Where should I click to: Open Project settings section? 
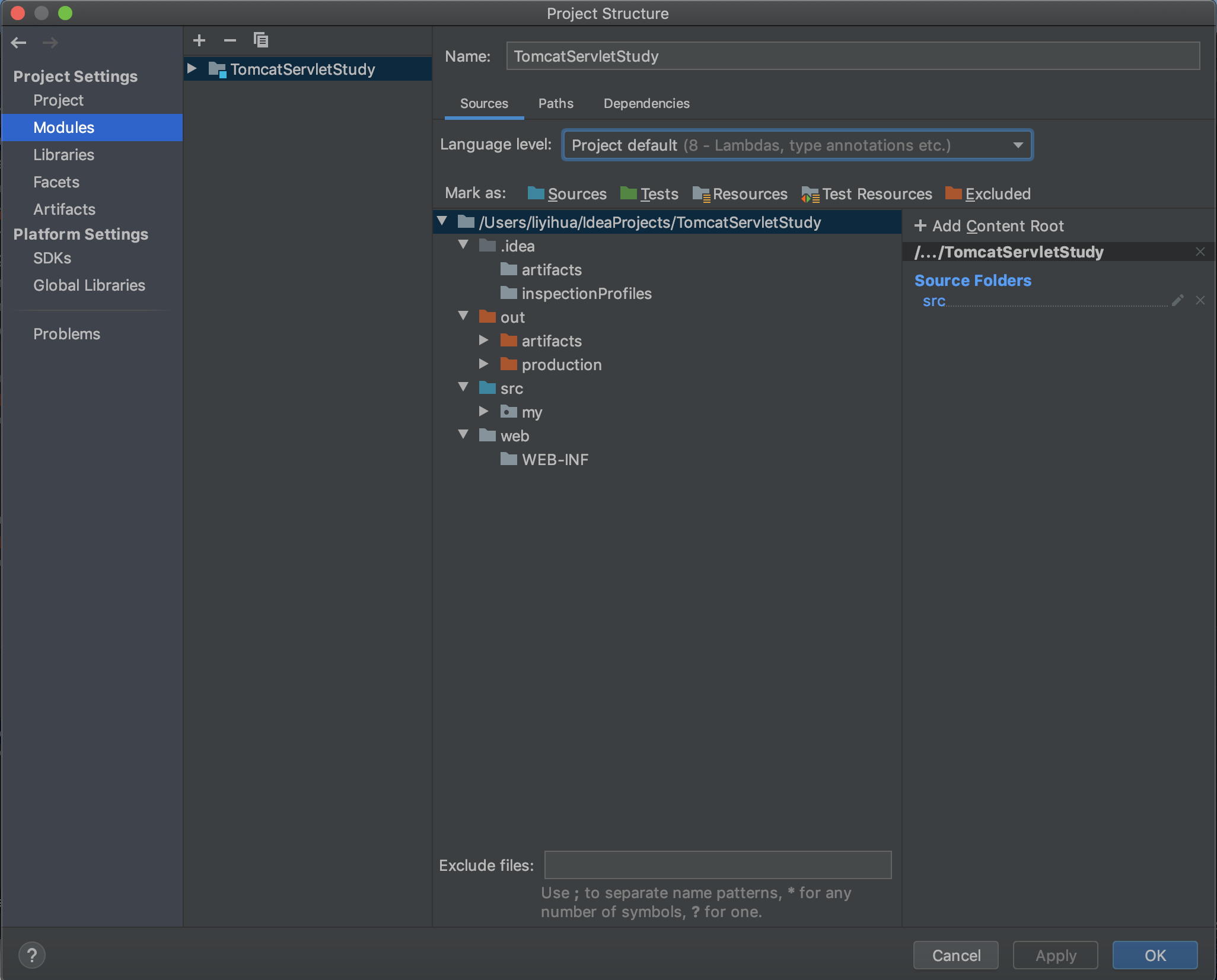coord(58,100)
